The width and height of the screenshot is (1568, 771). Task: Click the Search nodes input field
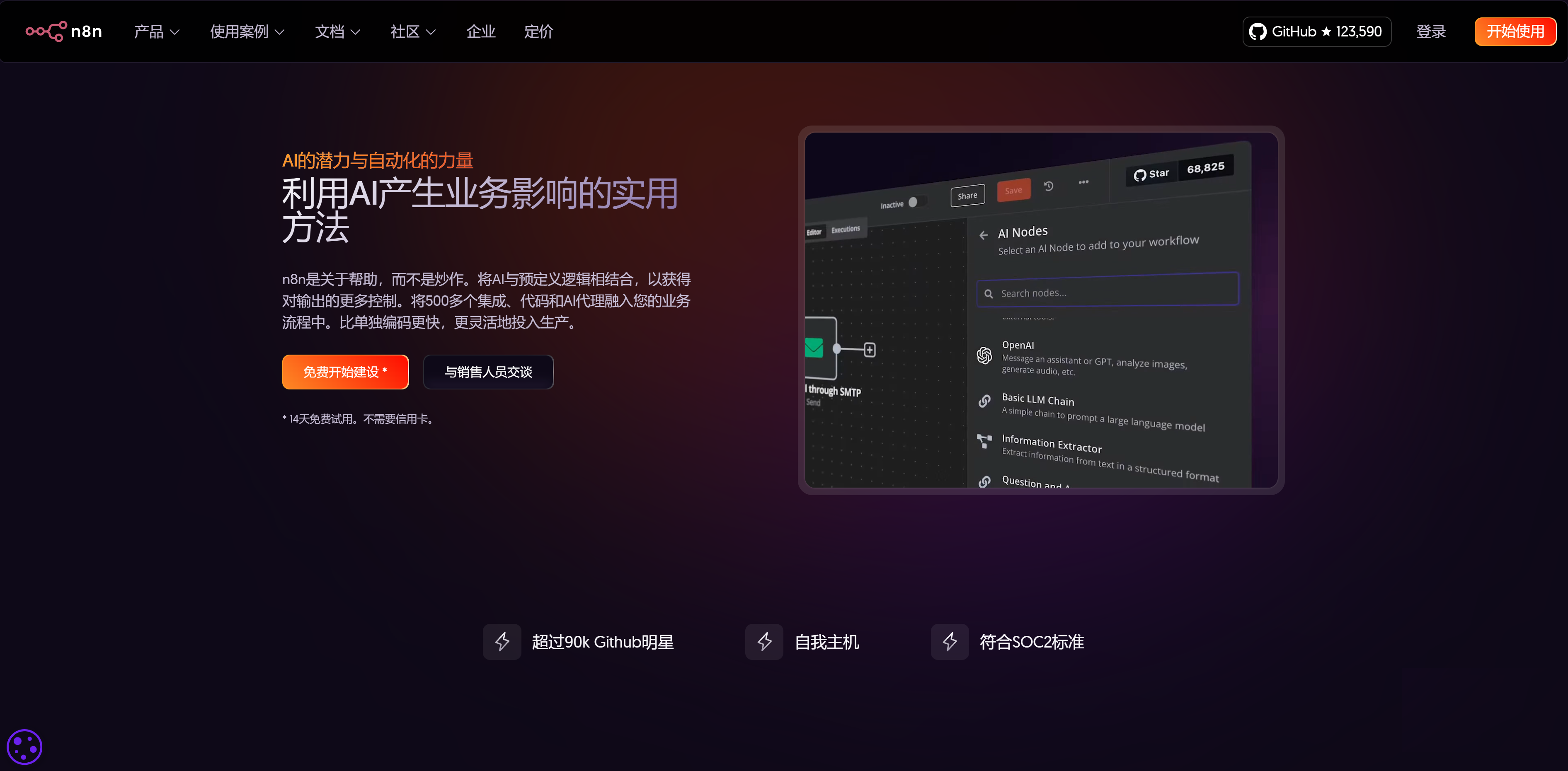click(x=1108, y=290)
